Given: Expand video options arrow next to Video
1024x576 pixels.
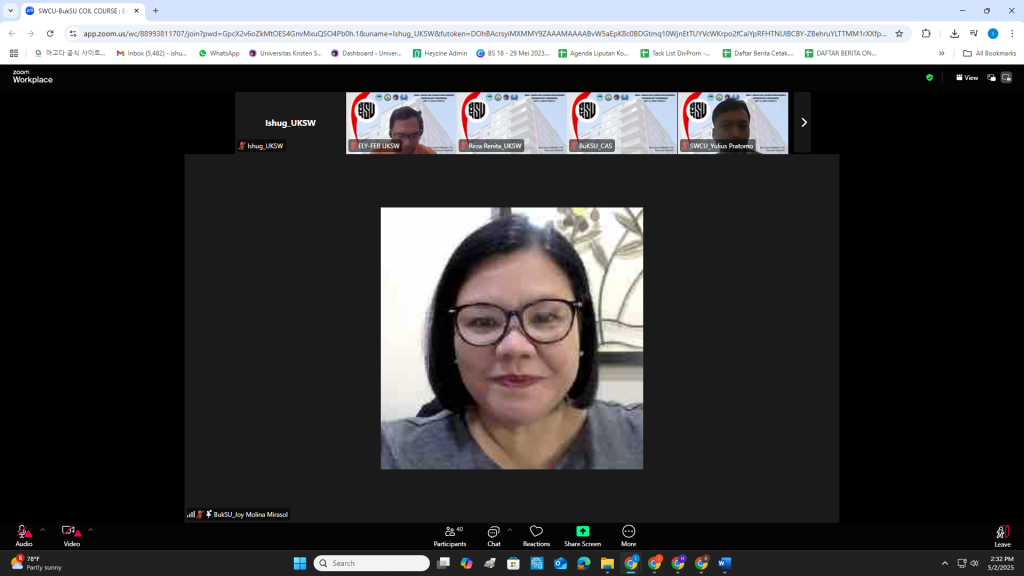Looking at the screenshot, I should pos(90,530).
